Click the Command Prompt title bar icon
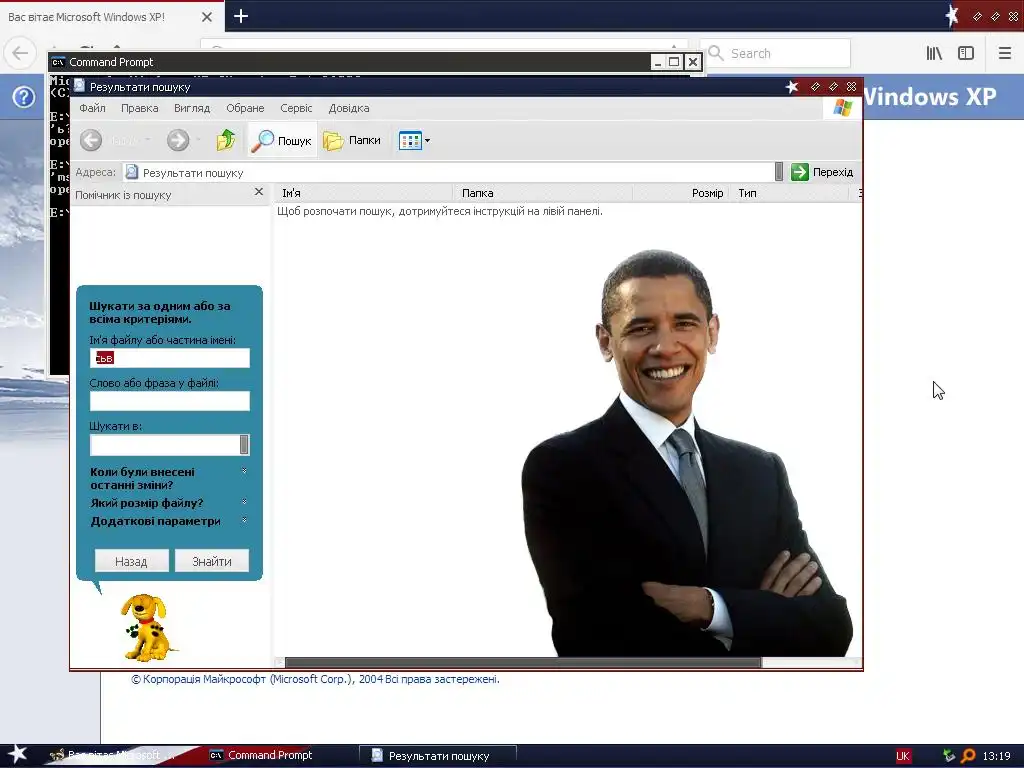This screenshot has height=768, width=1024. point(58,62)
